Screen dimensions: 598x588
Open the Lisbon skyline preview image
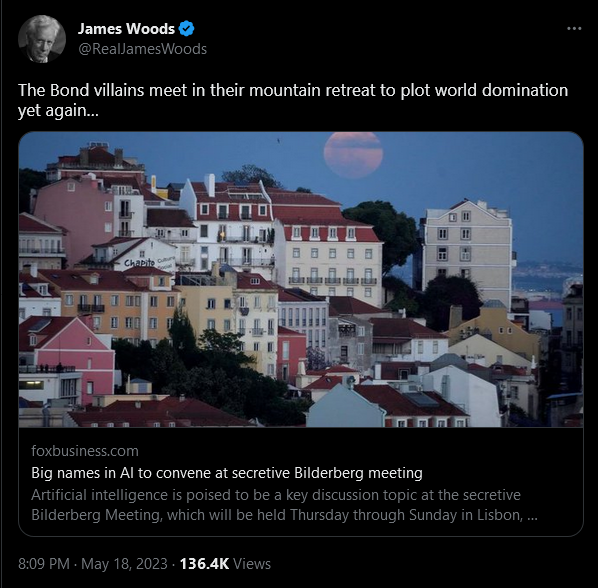pyautogui.click(x=301, y=279)
